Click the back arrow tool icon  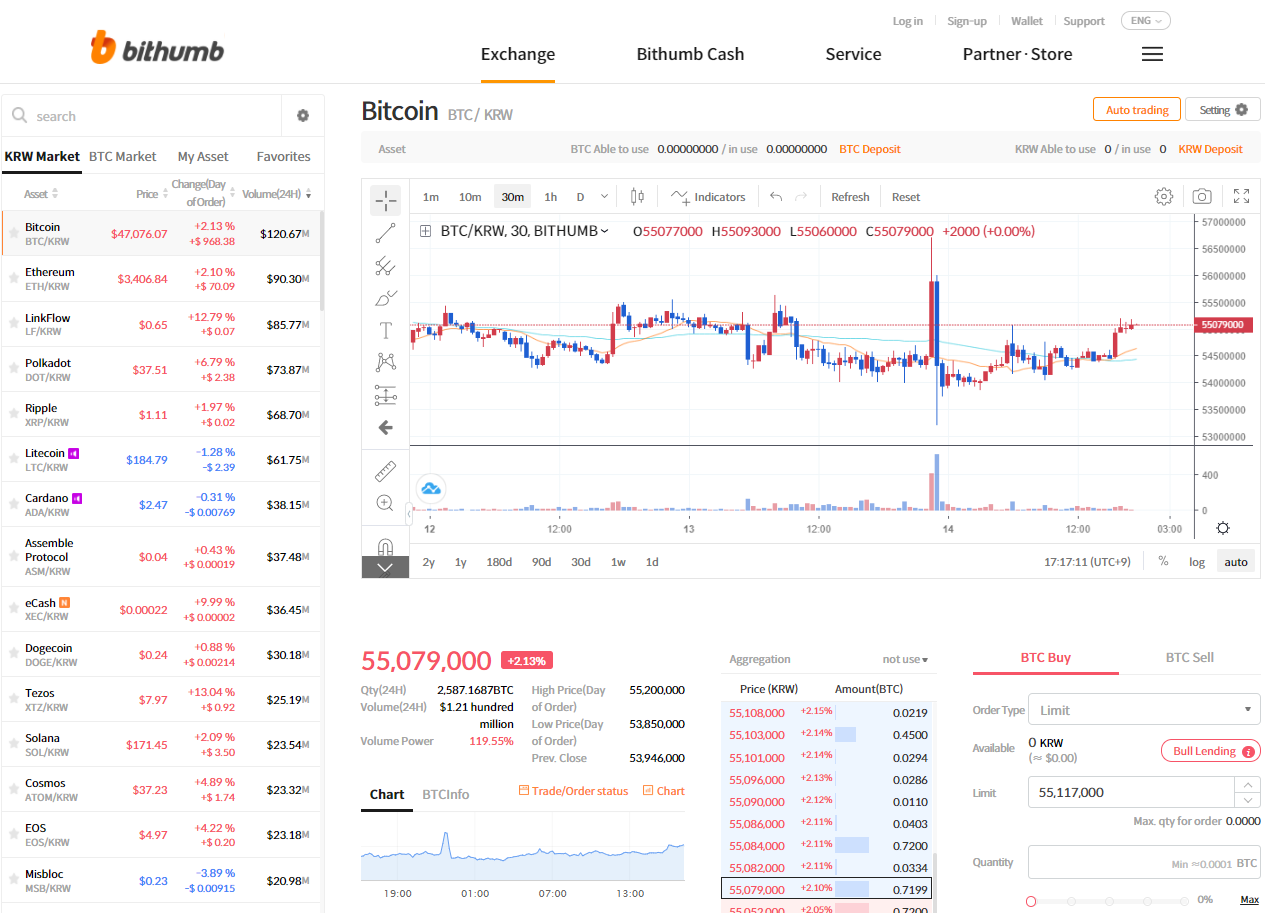point(385,428)
